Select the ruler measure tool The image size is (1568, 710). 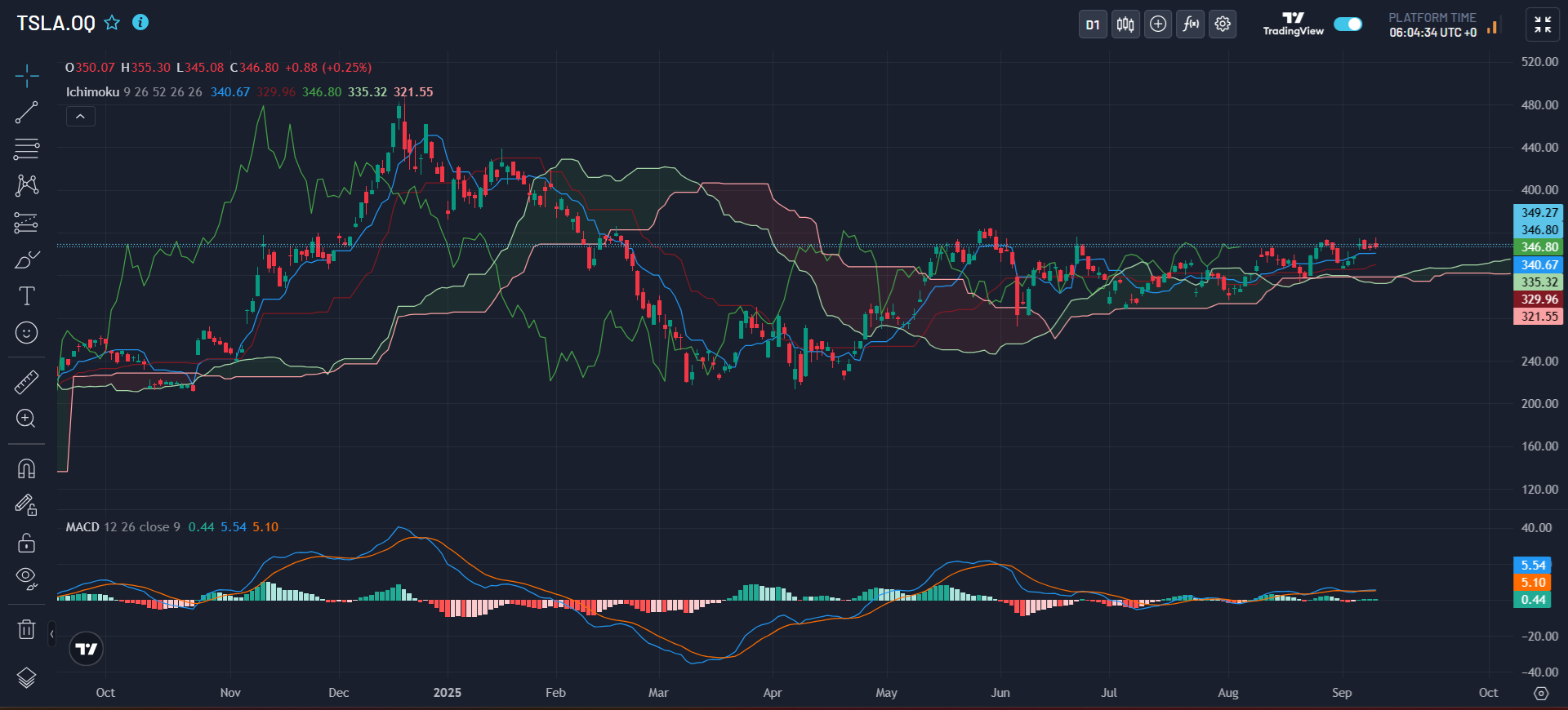tap(26, 381)
